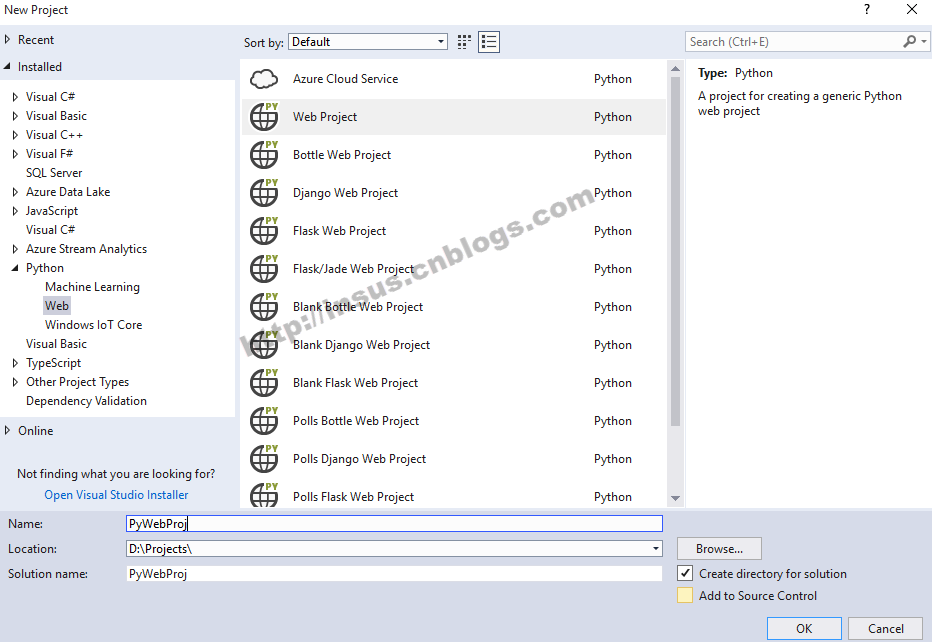Open the Sort by Default dropdown
Image resolution: width=932 pixels, height=642 pixels.
point(368,42)
